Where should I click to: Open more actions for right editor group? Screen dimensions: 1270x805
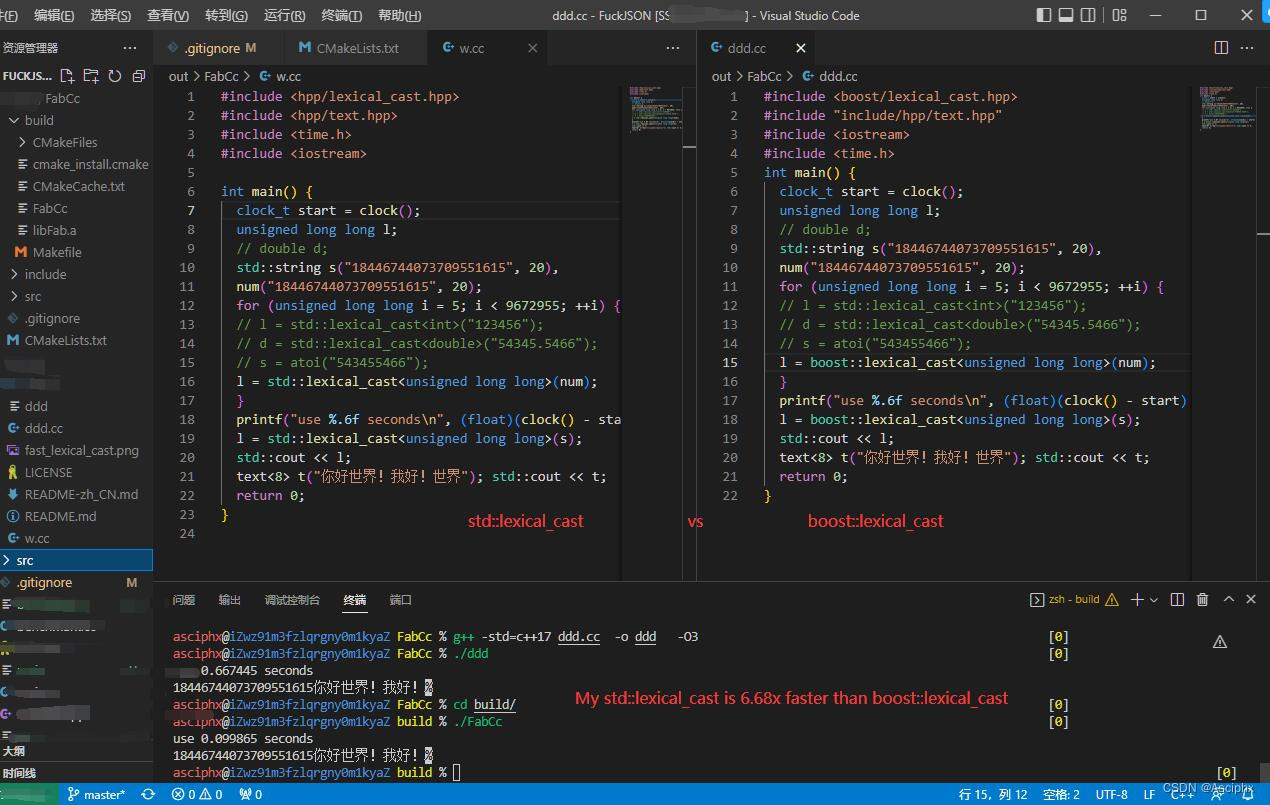click(x=1248, y=48)
